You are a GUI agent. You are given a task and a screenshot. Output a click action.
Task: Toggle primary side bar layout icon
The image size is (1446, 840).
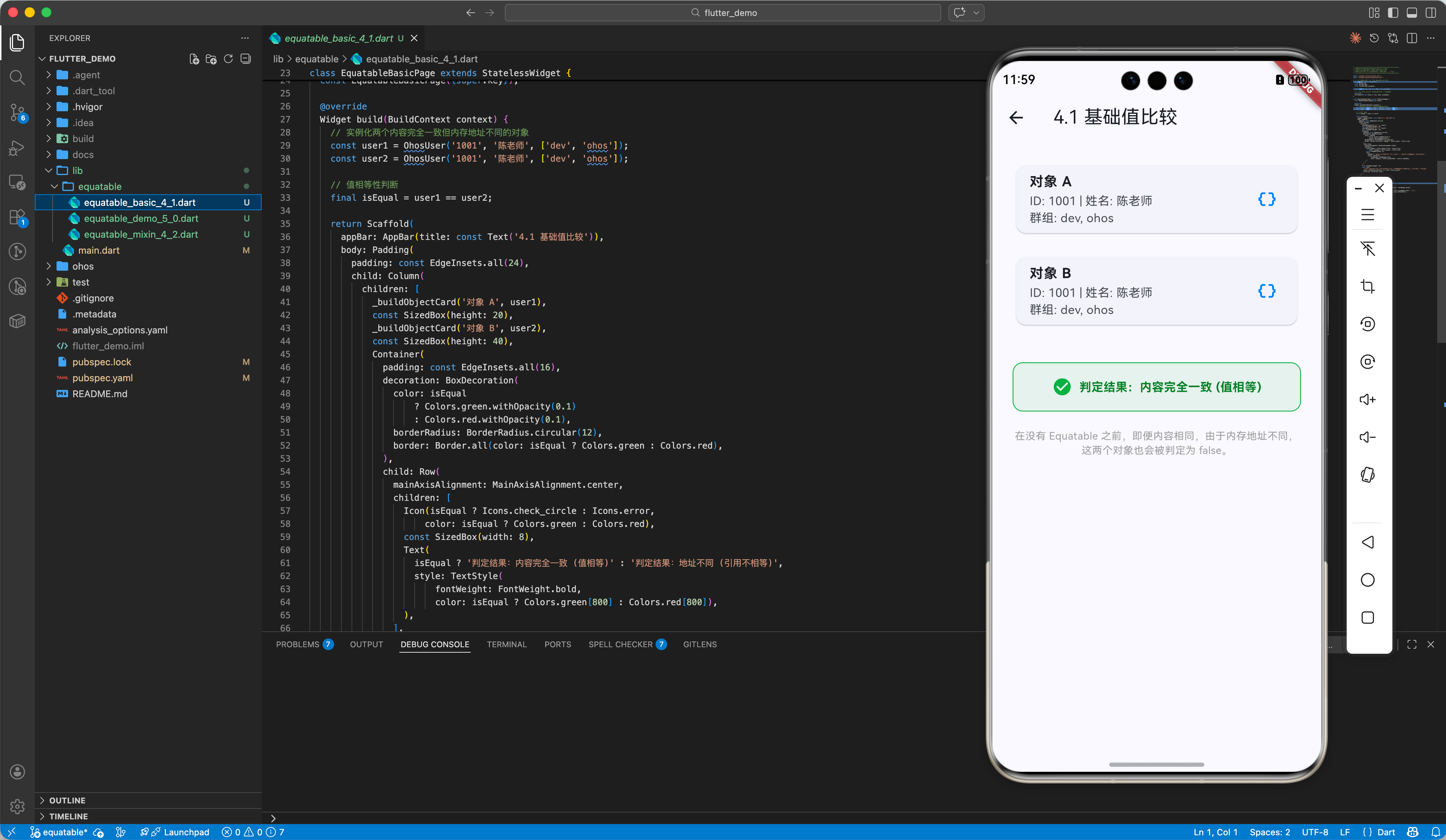pyautogui.click(x=1393, y=12)
